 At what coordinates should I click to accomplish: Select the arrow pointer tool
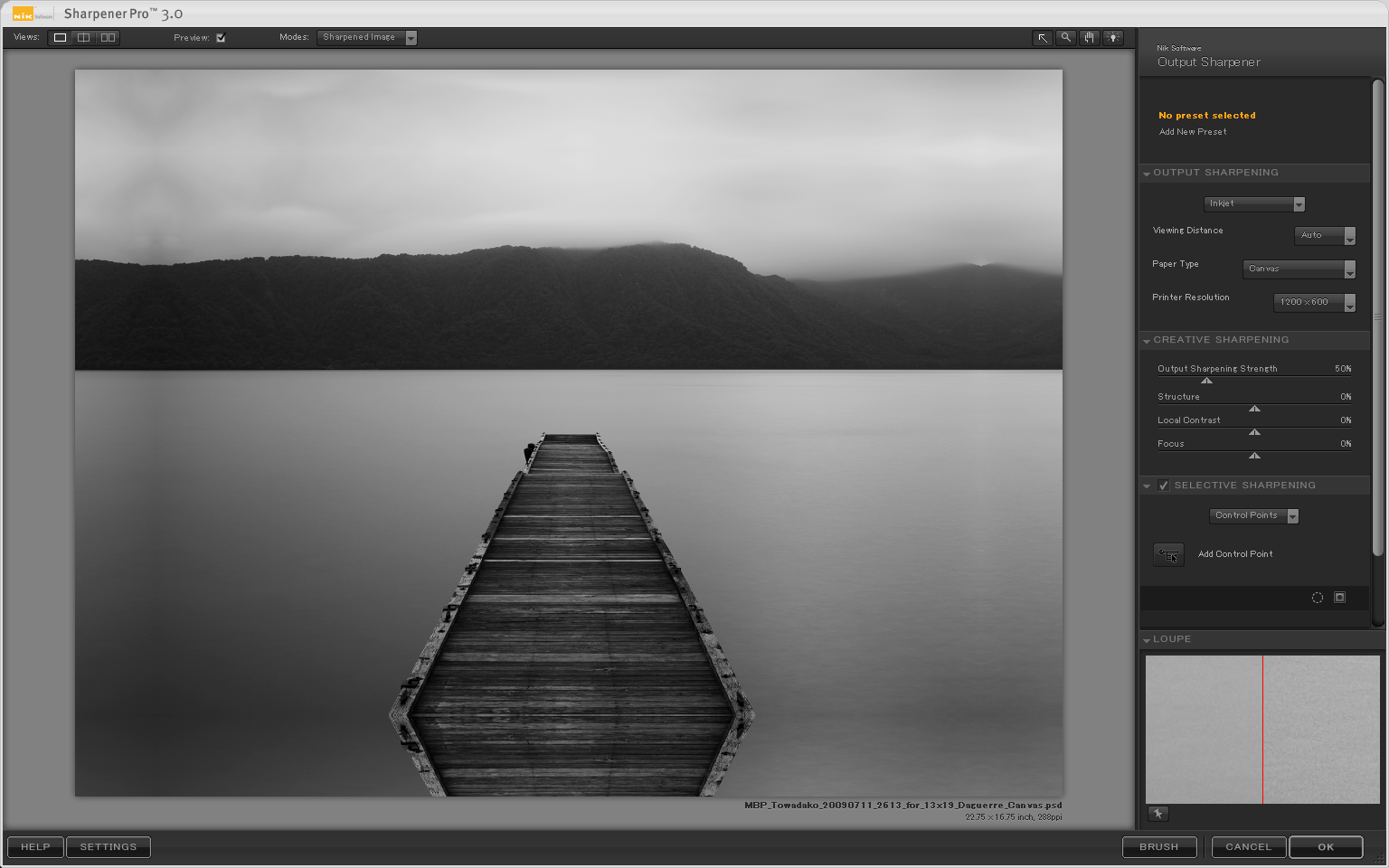tap(1043, 38)
